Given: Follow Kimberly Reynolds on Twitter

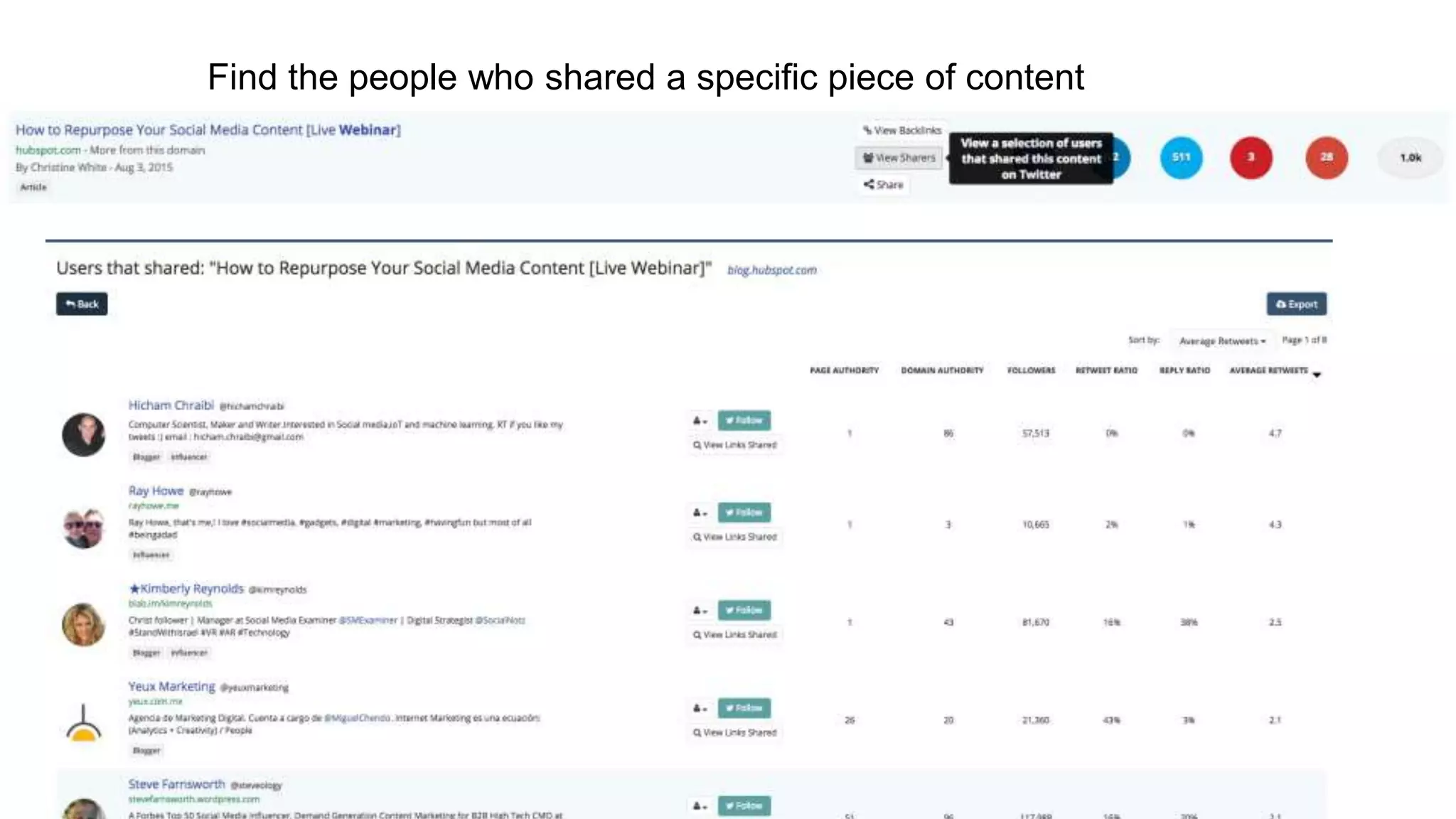Looking at the screenshot, I should (x=744, y=610).
